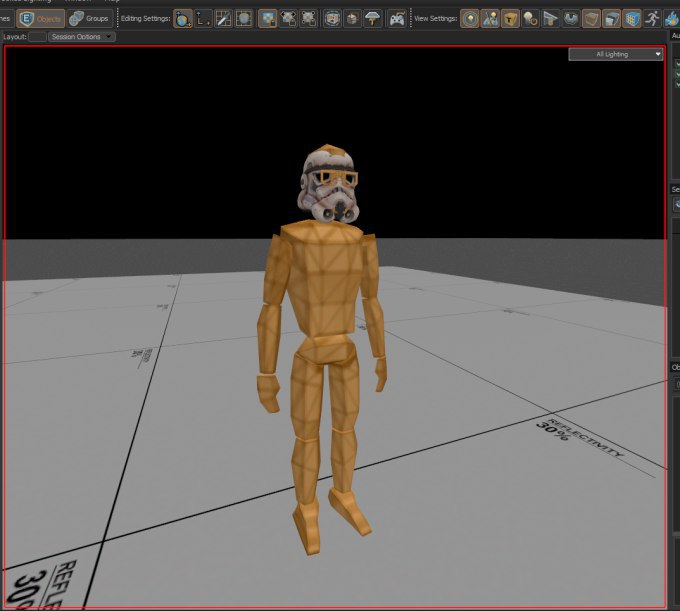
Task: Switch to Groups selection mode
Action: click(89, 19)
